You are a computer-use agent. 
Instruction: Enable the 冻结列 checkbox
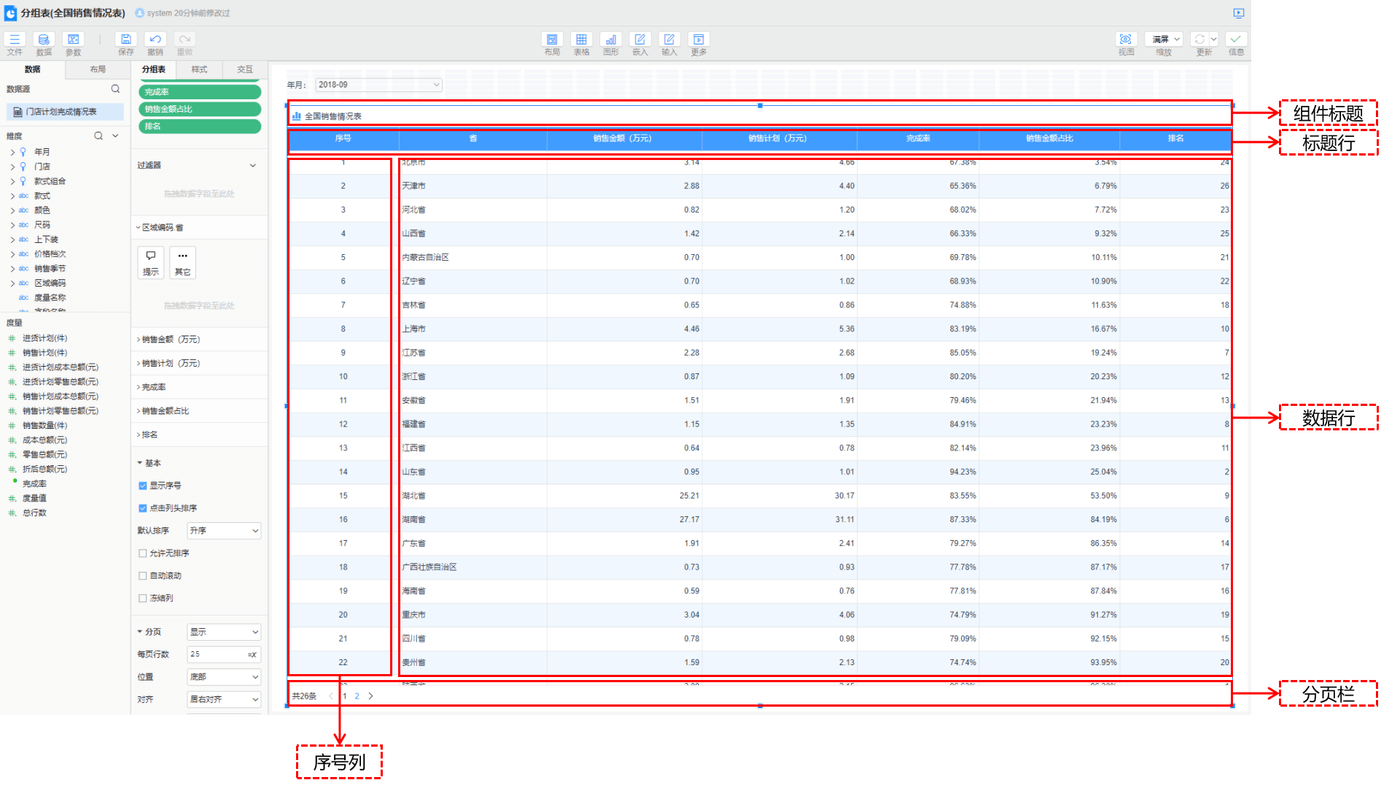(x=143, y=598)
